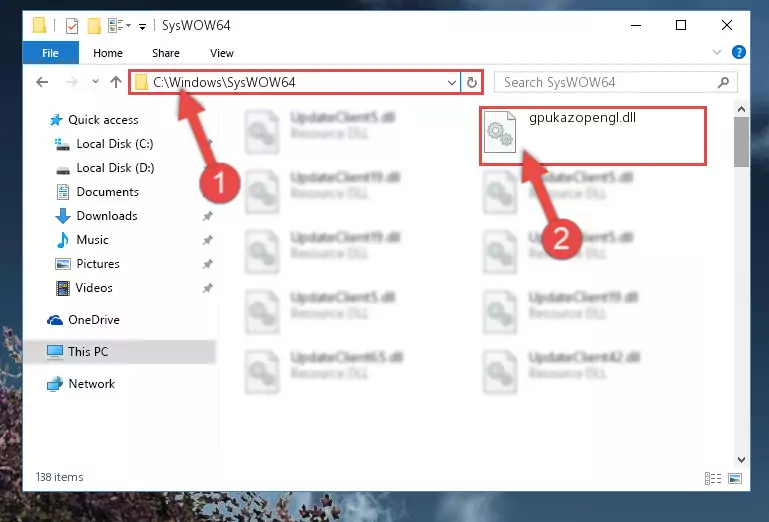Click the Music note icon
The height and width of the screenshot is (522, 769).
point(63,240)
